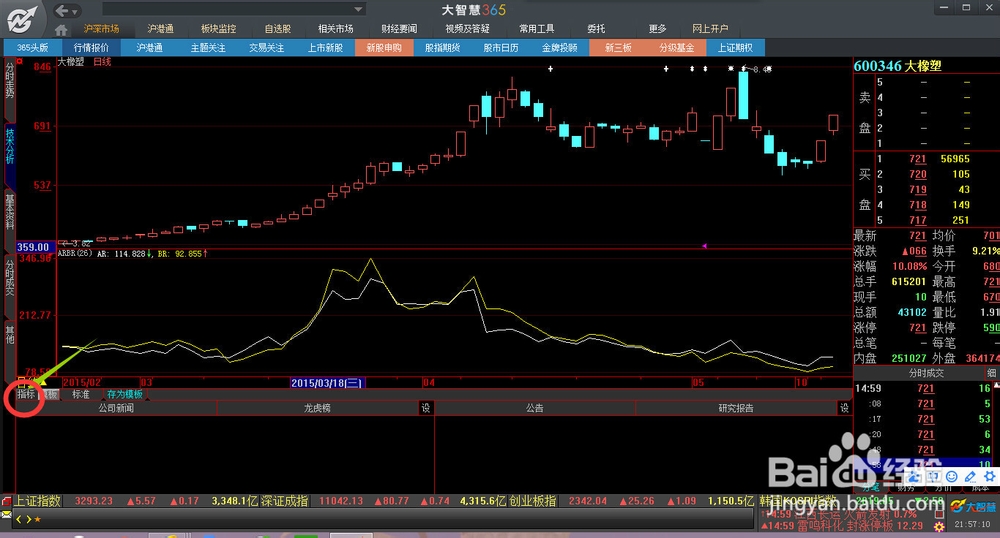Select the 分时走势 vertical side tab
Screen dimensions: 1000x538
point(10,88)
